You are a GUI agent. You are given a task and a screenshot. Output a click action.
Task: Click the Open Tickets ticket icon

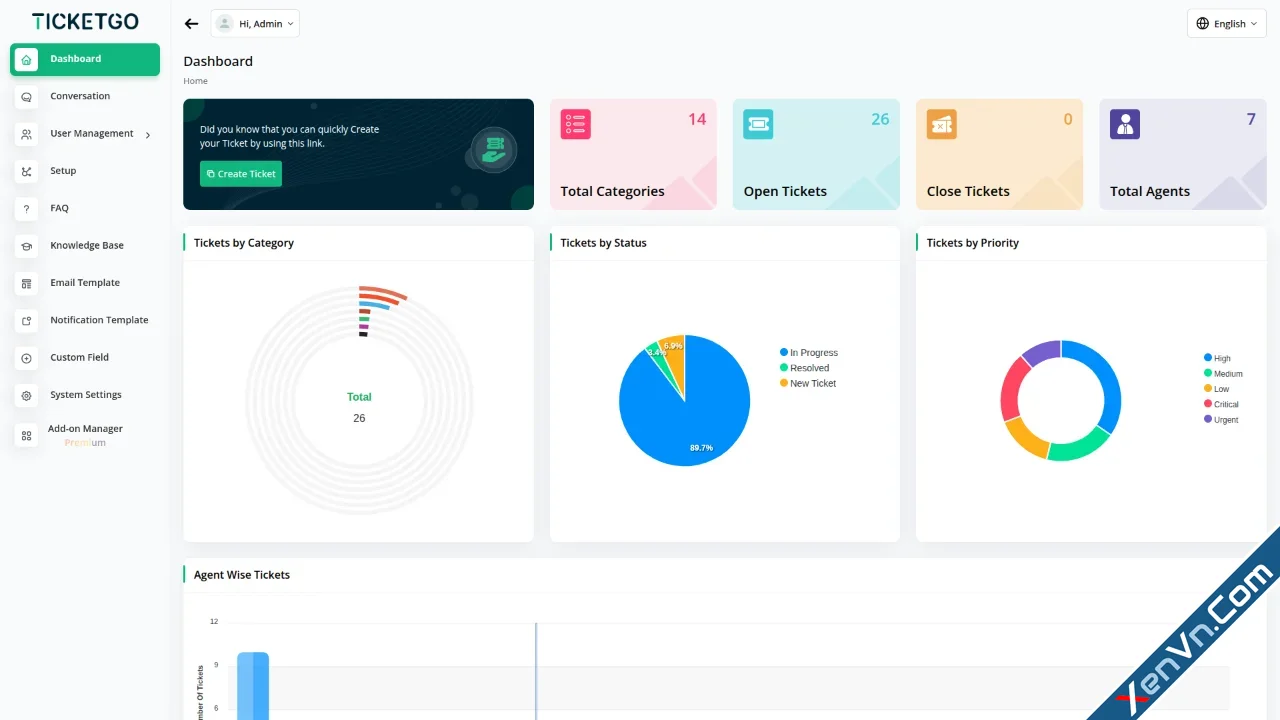coord(758,124)
